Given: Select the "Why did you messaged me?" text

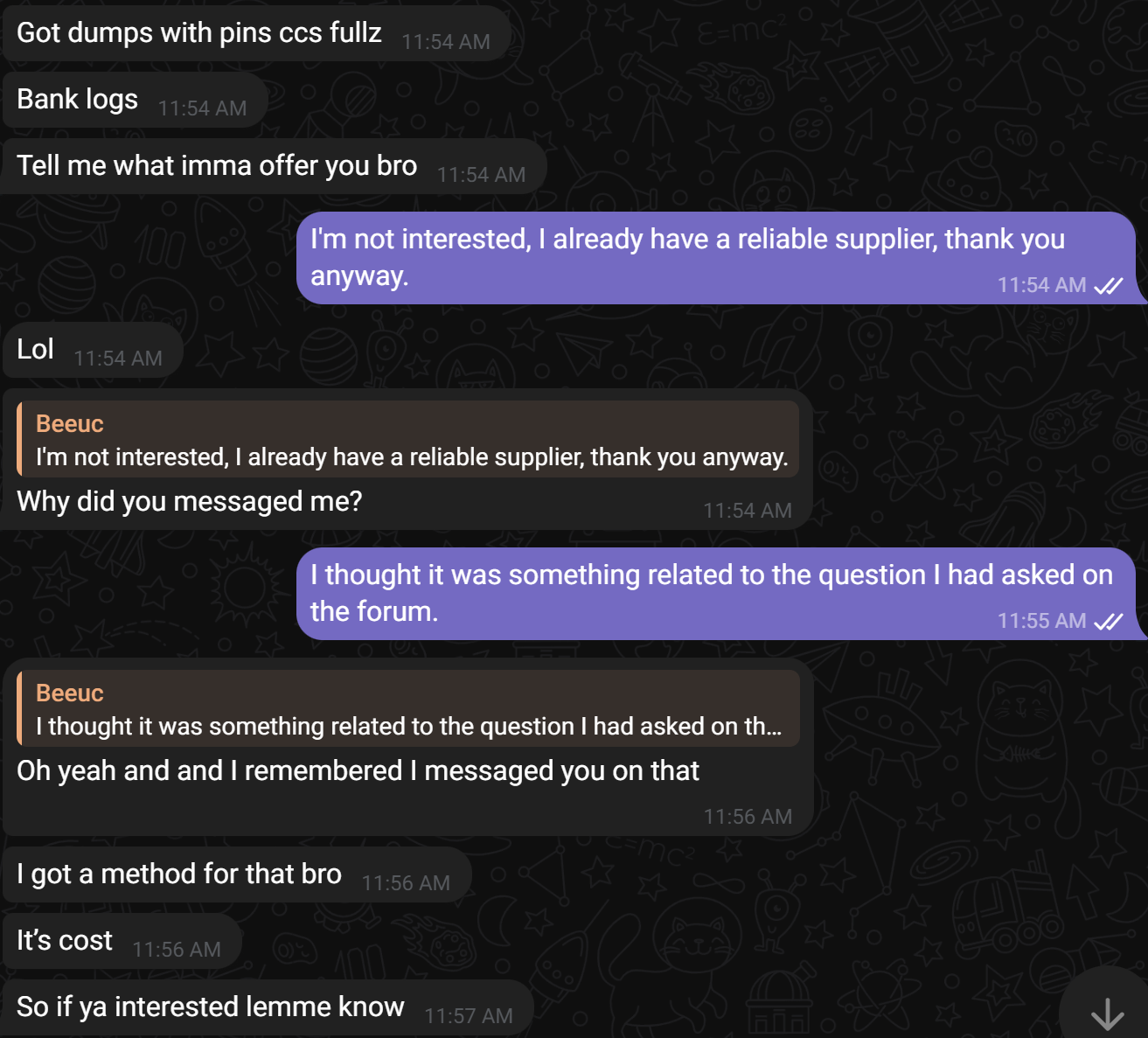Looking at the screenshot, I should 189,502.
